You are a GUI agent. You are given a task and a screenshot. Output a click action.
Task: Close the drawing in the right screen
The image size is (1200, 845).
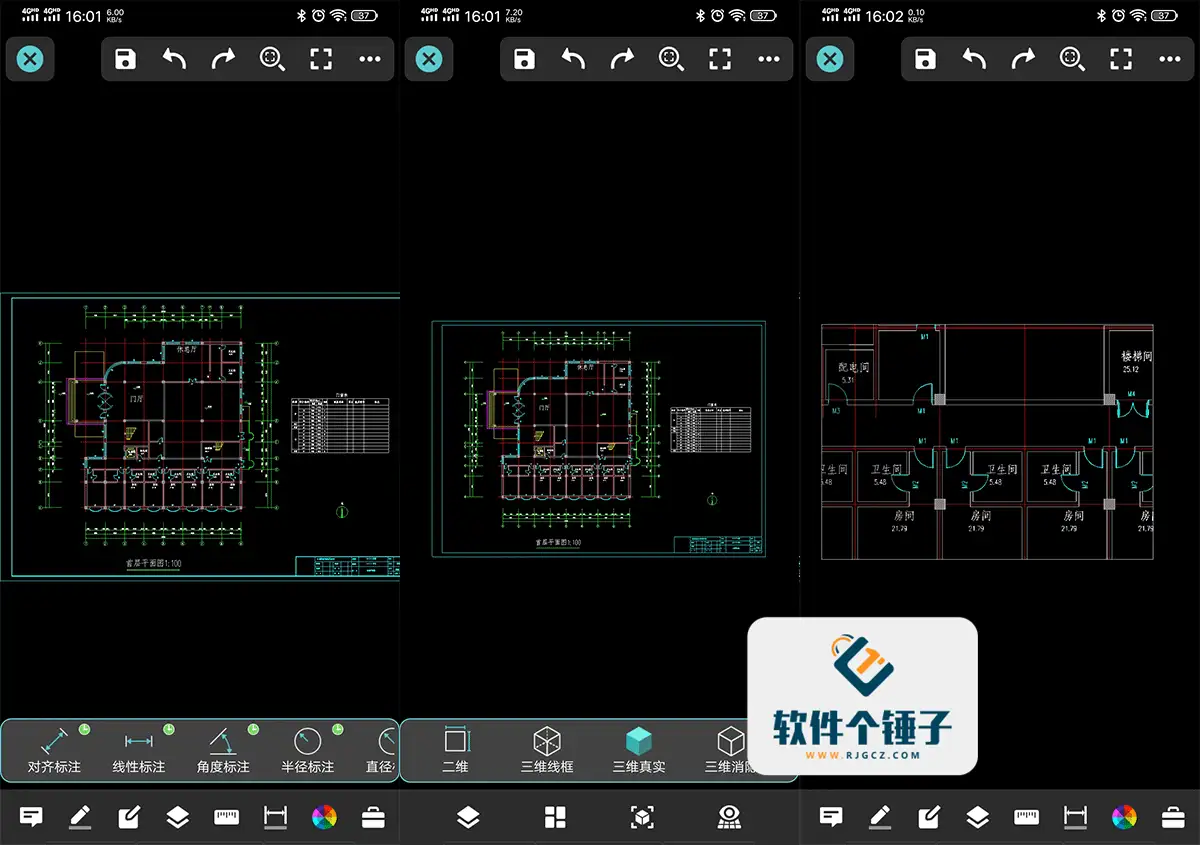click(x=830, y=59)
